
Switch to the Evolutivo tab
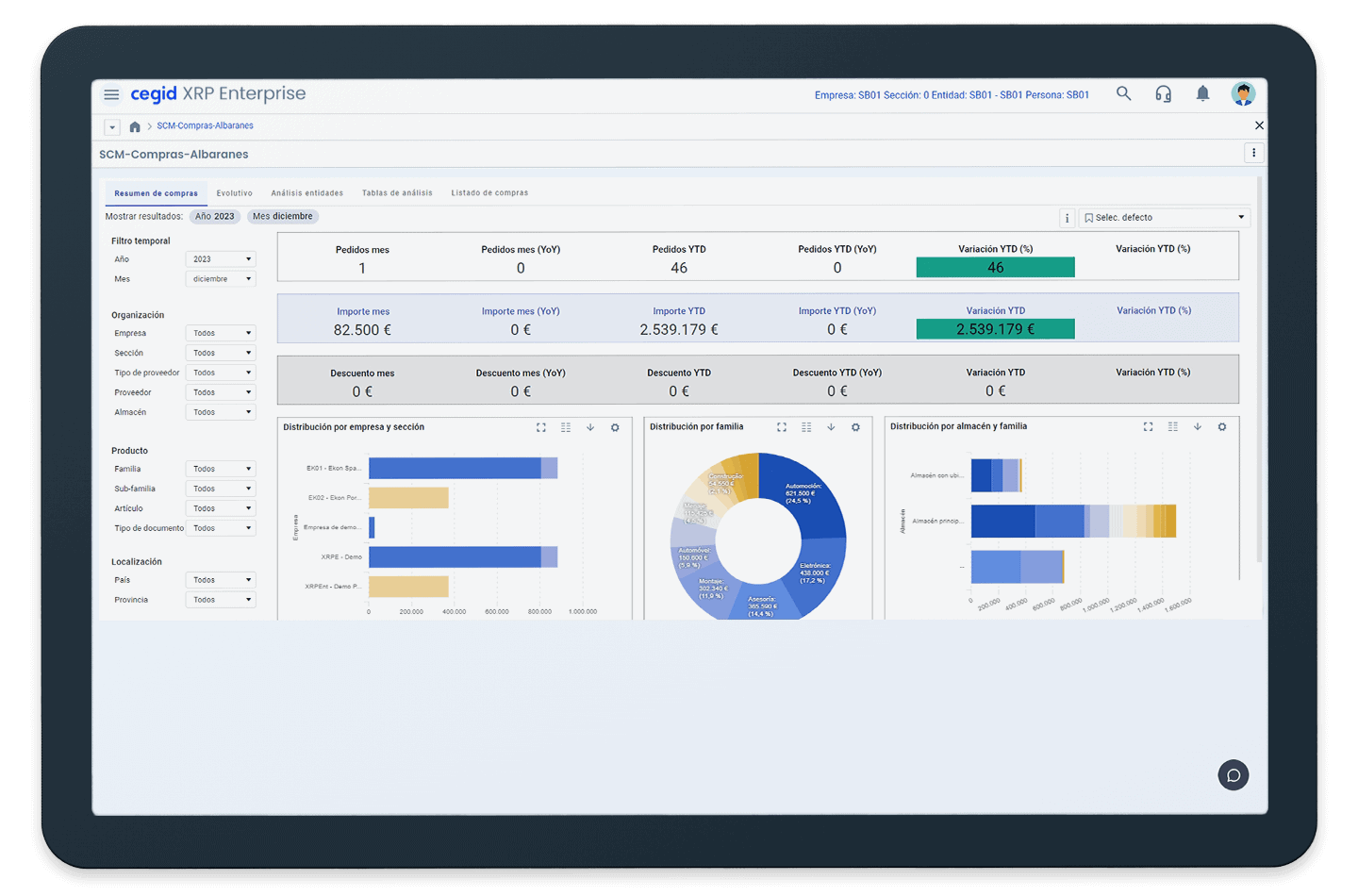point(234,193)
